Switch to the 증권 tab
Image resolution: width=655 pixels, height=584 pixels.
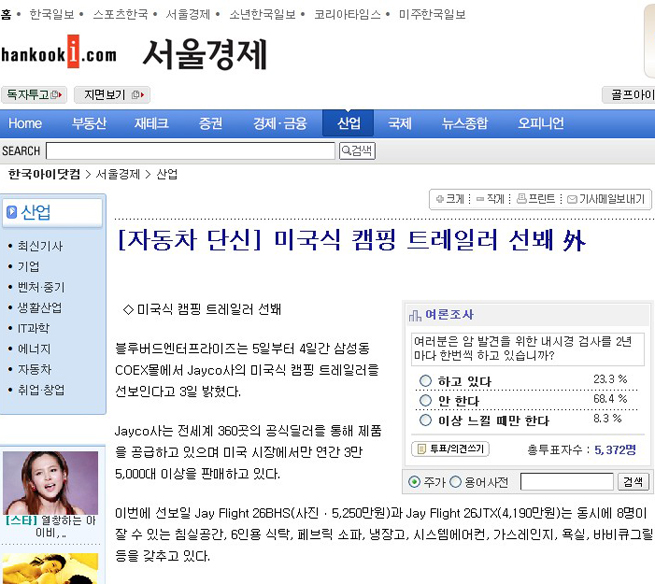tap(211, 123)
